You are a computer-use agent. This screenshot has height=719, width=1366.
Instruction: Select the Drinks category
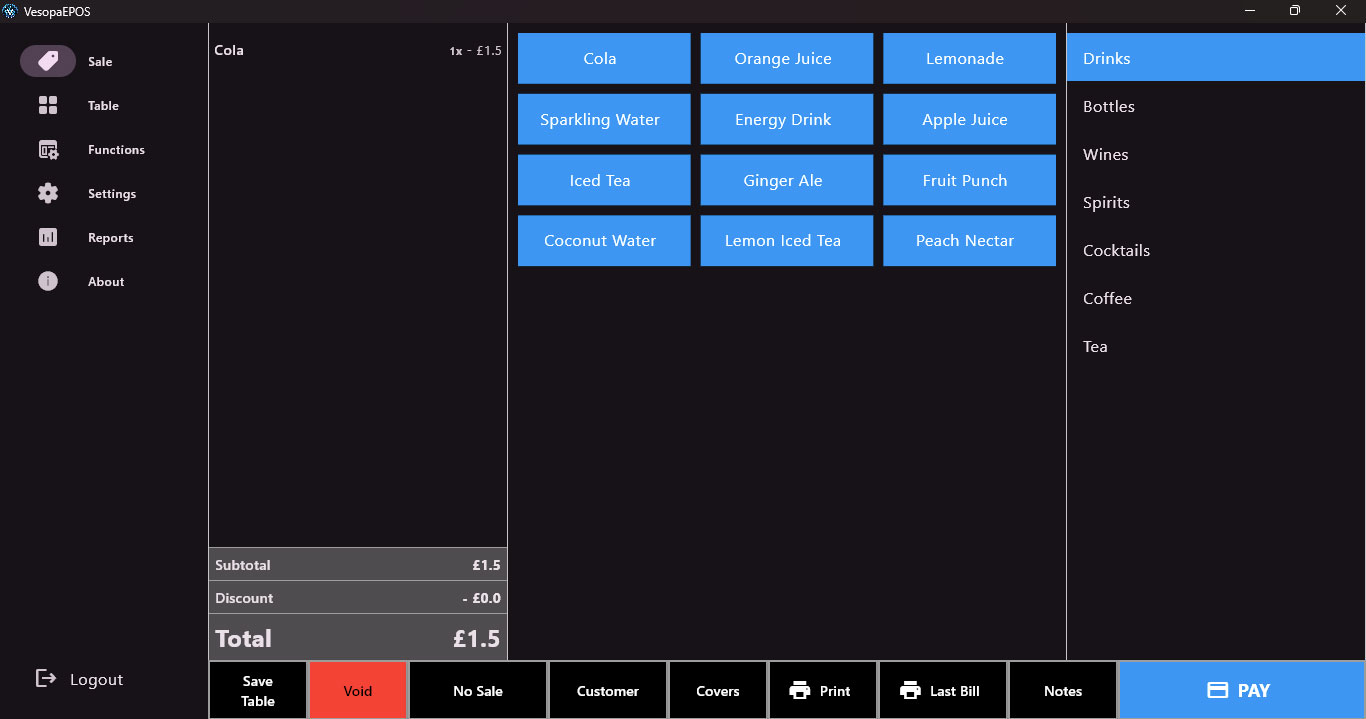(1215, 58)
